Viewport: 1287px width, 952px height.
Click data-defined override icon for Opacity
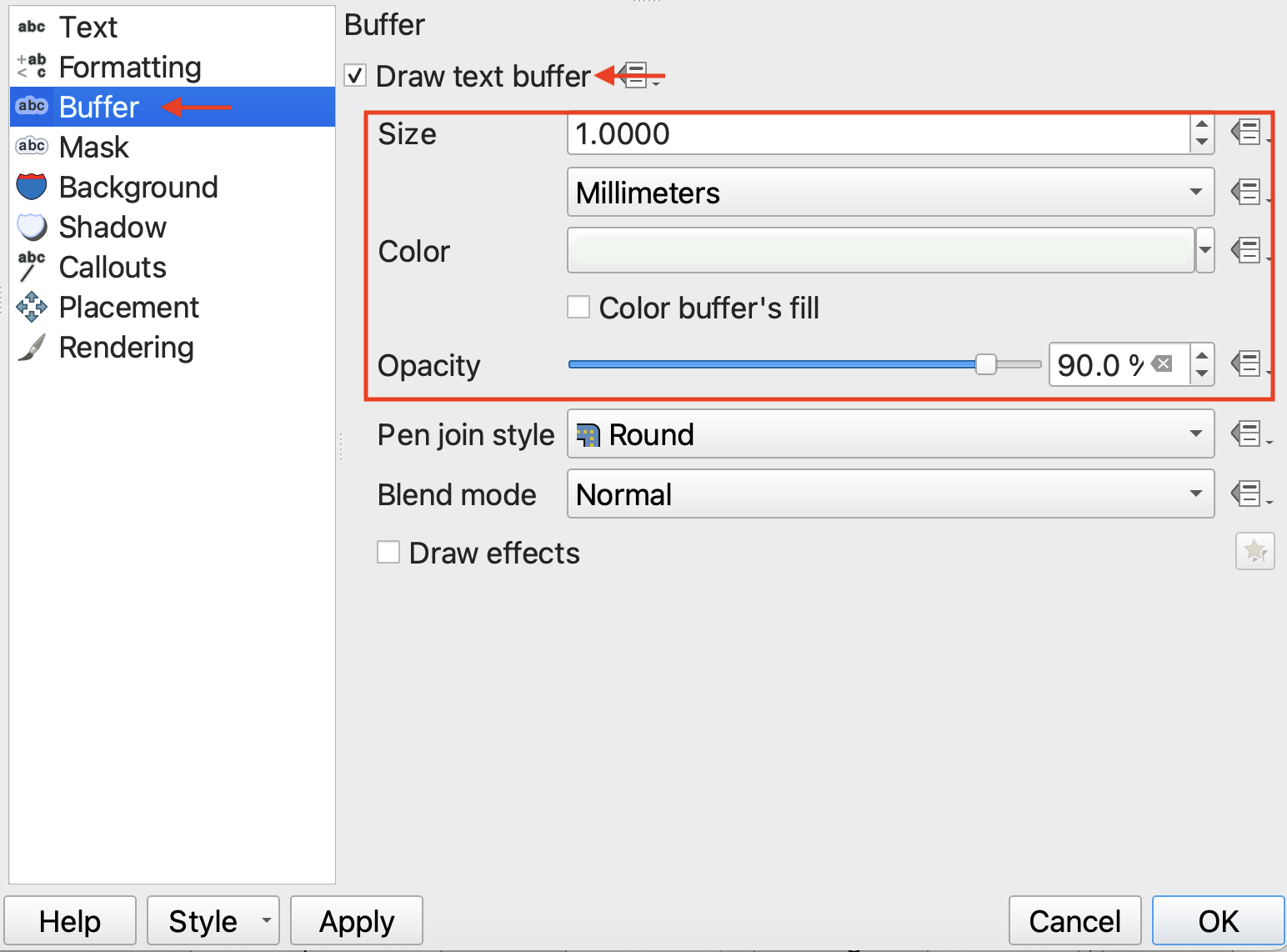click(x=1248, y=364)
